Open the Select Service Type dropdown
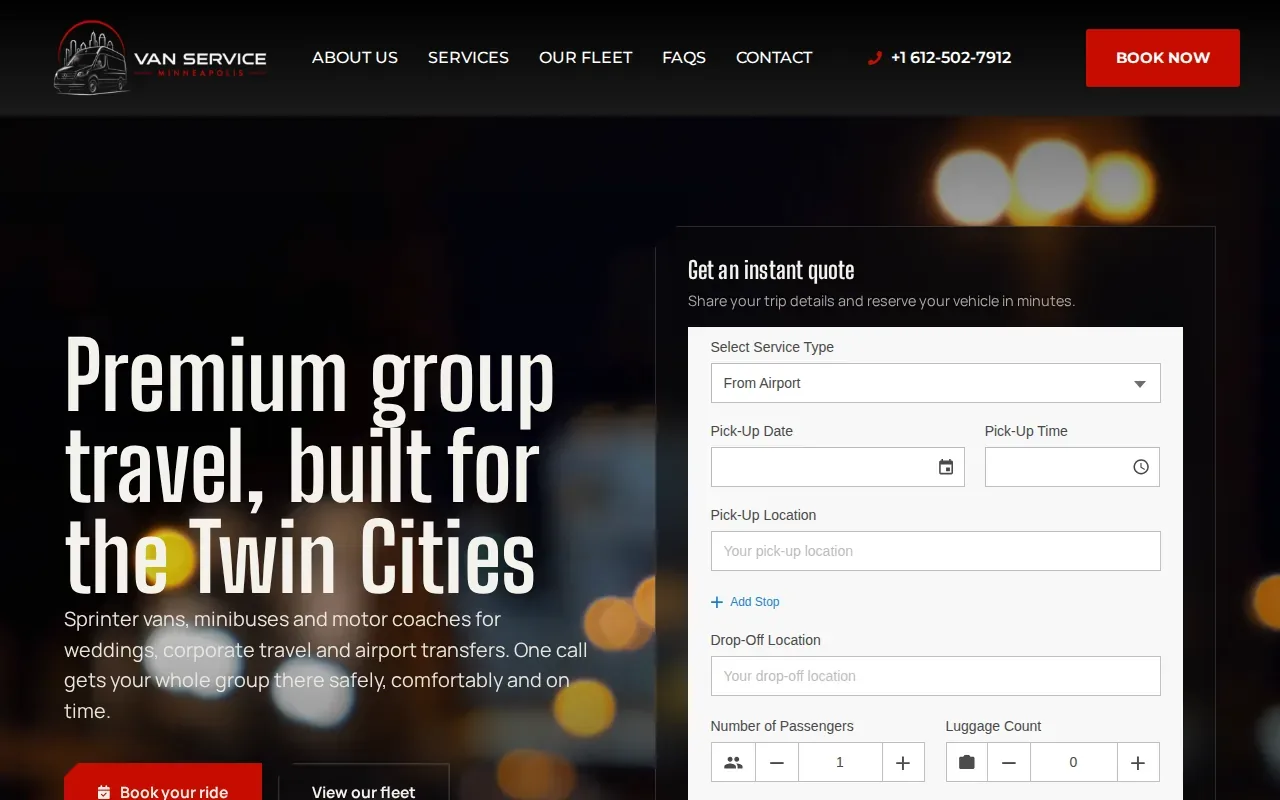The width and height of the screenshot is (1280, 800). 936,383
